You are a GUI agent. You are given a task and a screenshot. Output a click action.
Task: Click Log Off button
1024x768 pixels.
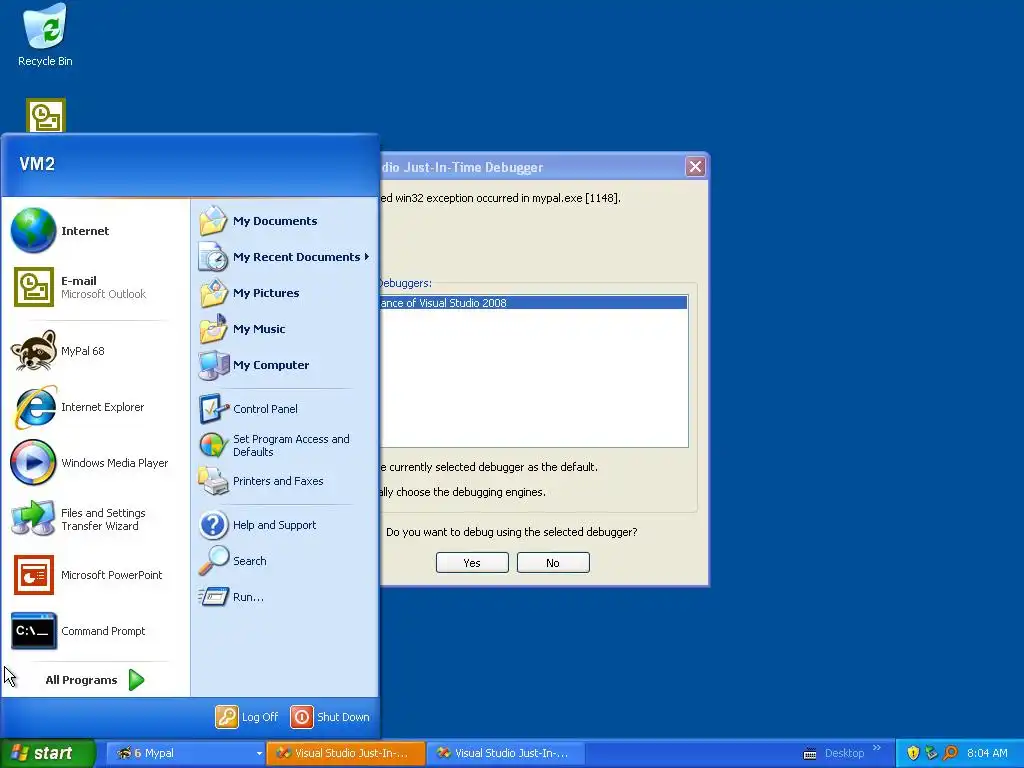(x=247, y=717)
